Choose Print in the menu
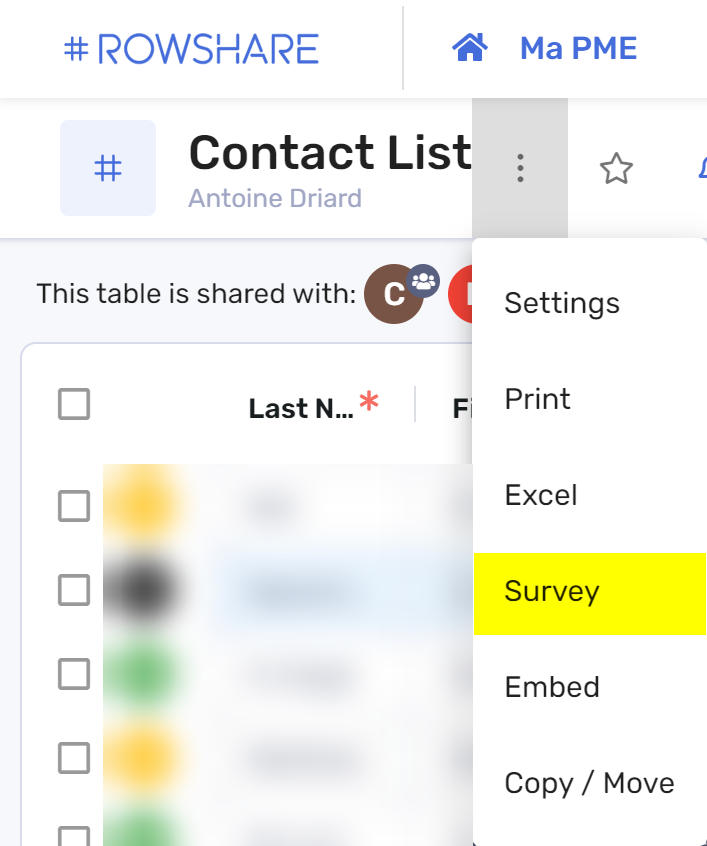Viewport: 707px width, 846px height. coord(590,399)
